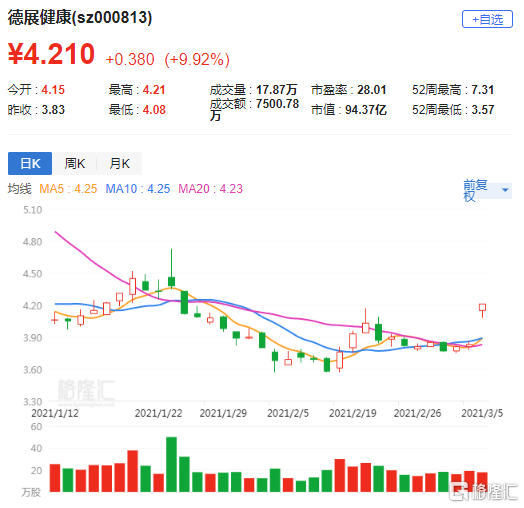Click the tall-wick green candlestick near 2021/1/22
The image size is (524, 508).
tap(171, 269)
